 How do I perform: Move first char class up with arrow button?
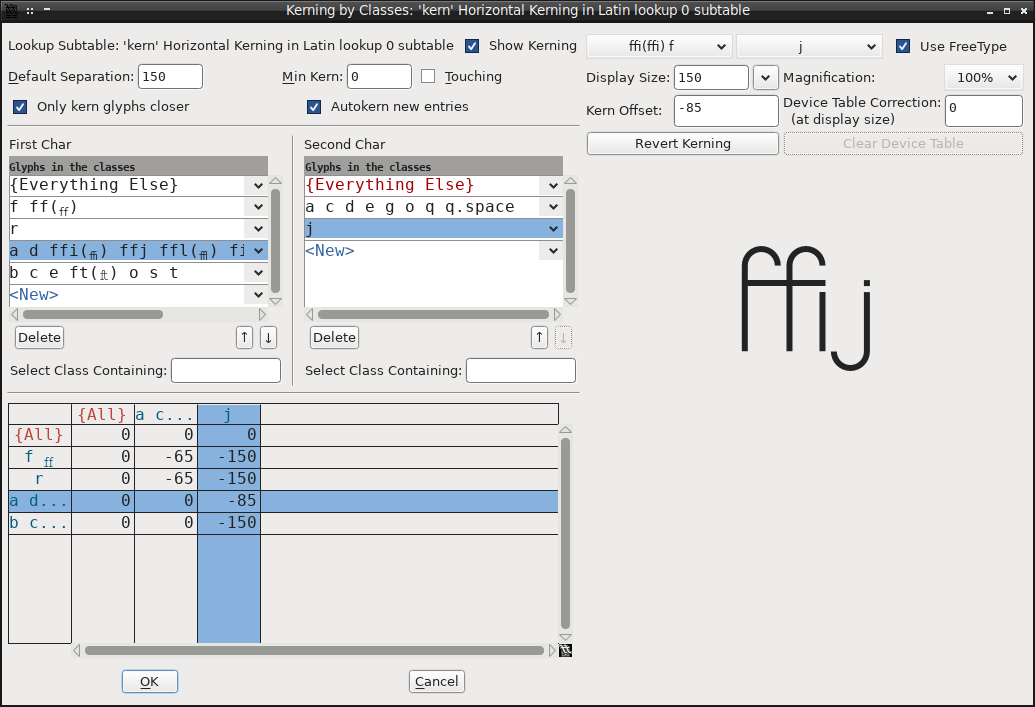coord(244,337)
